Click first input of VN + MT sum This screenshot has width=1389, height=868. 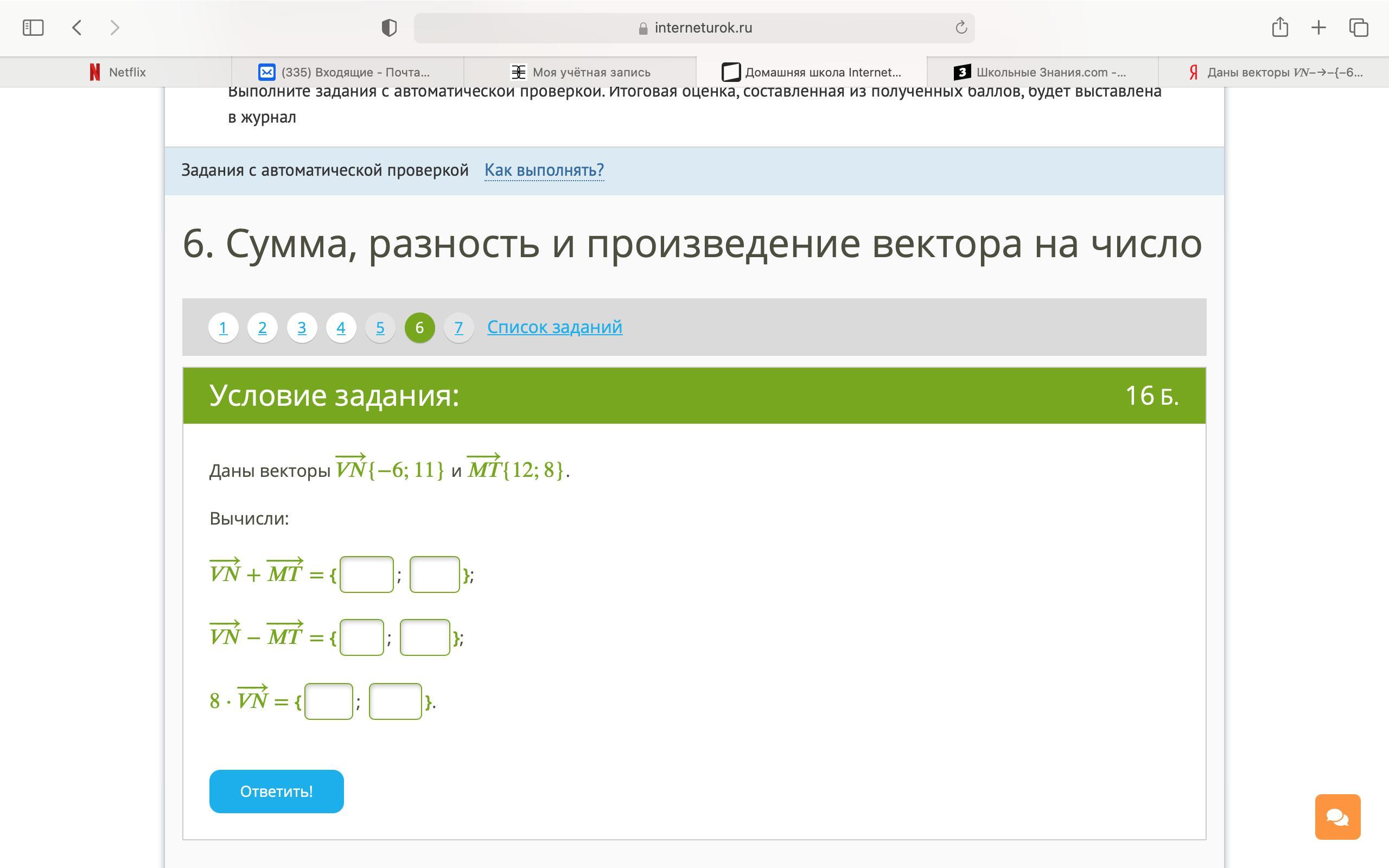tap(366, 574)
